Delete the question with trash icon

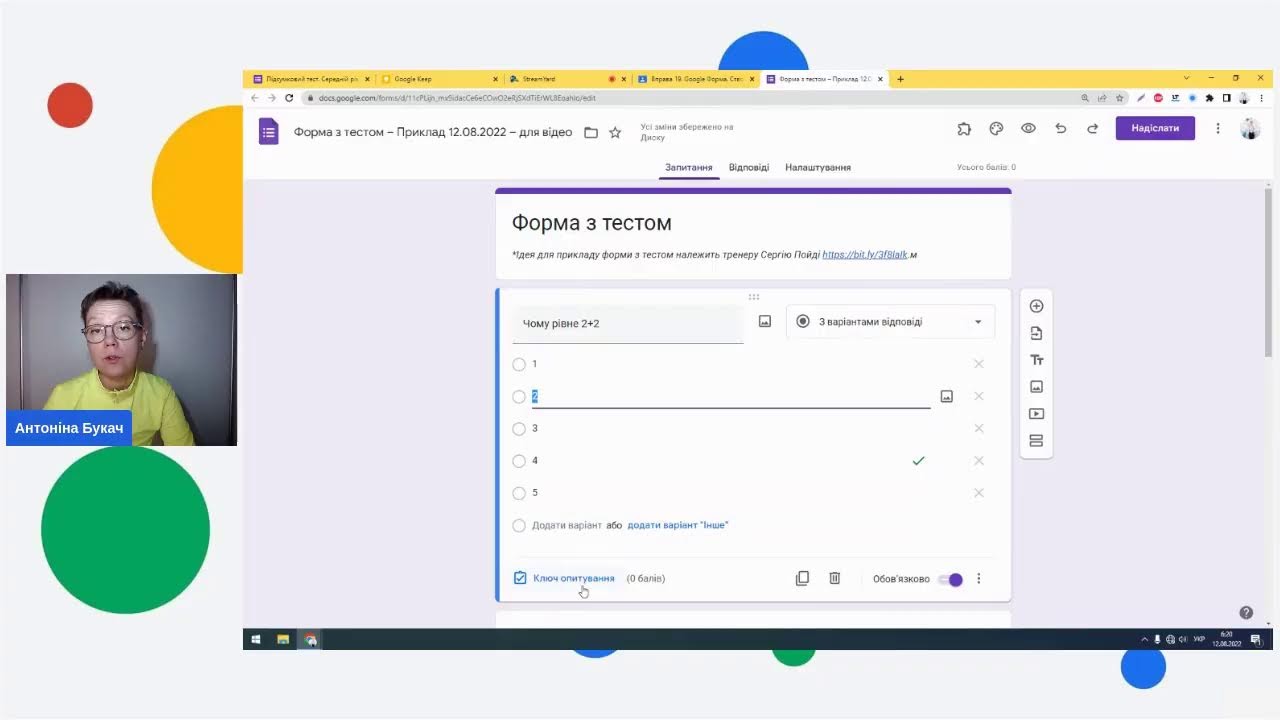(835, 578)
